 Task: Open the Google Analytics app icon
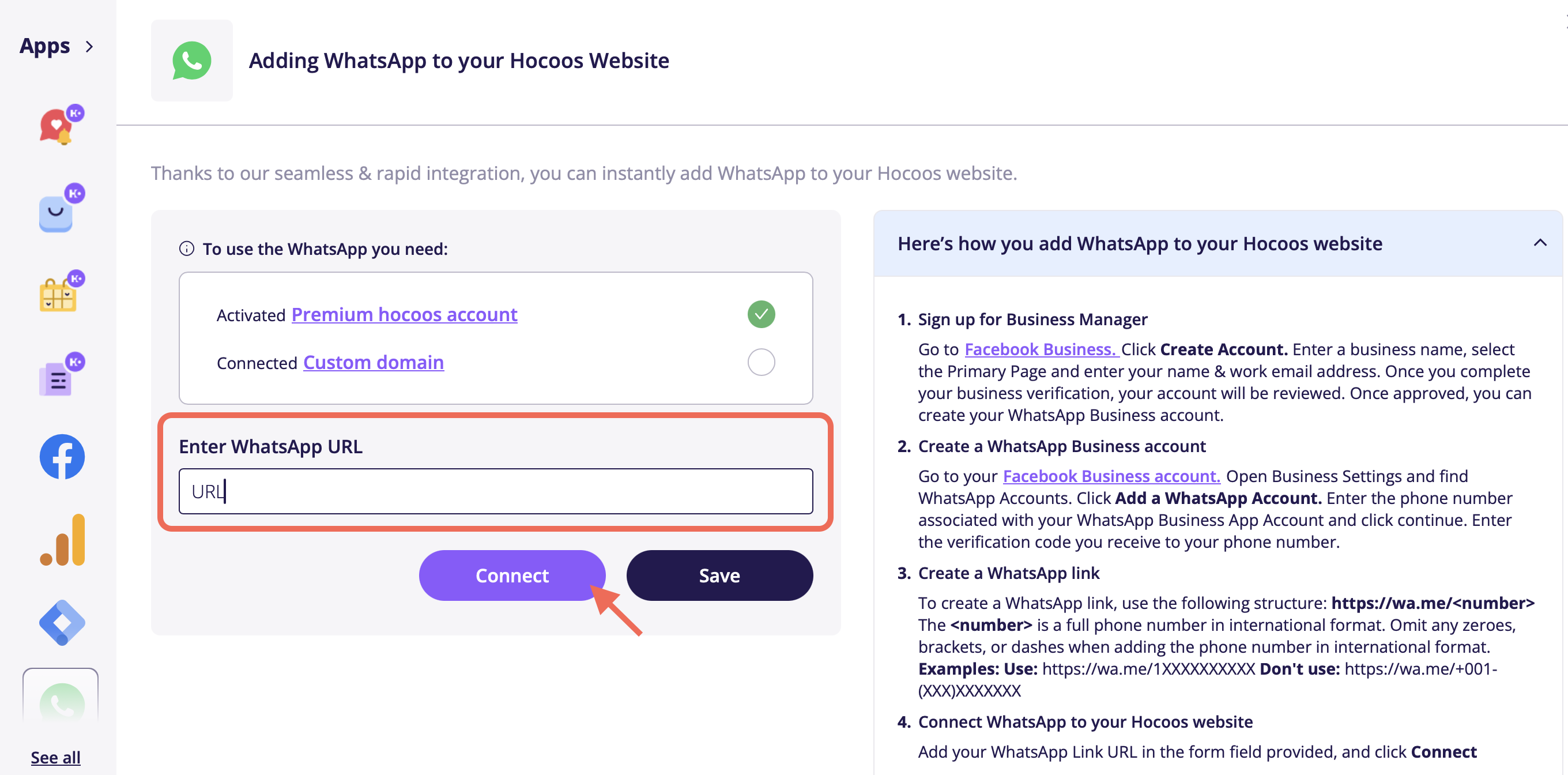62,540
